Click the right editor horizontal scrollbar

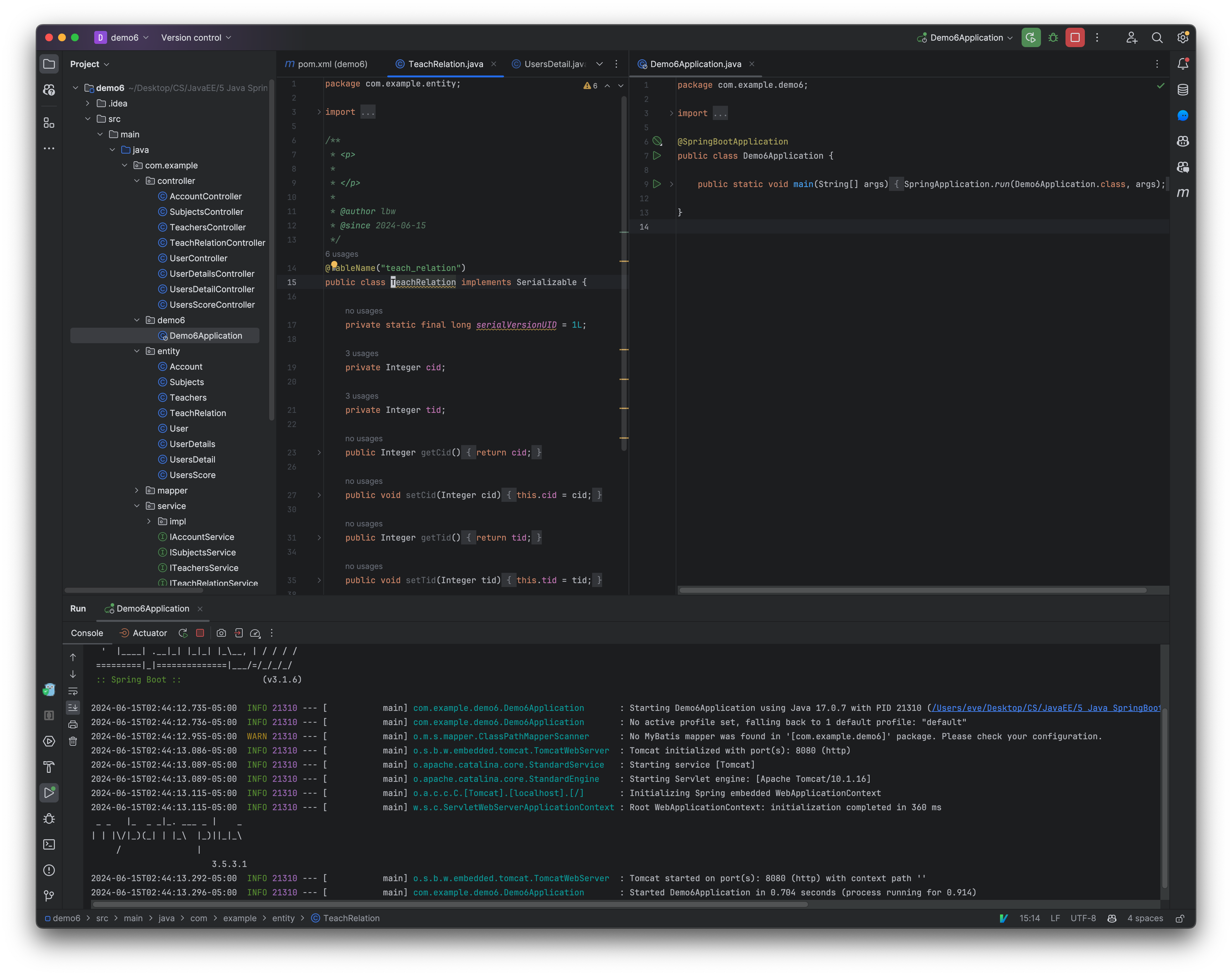pos(913,591)
